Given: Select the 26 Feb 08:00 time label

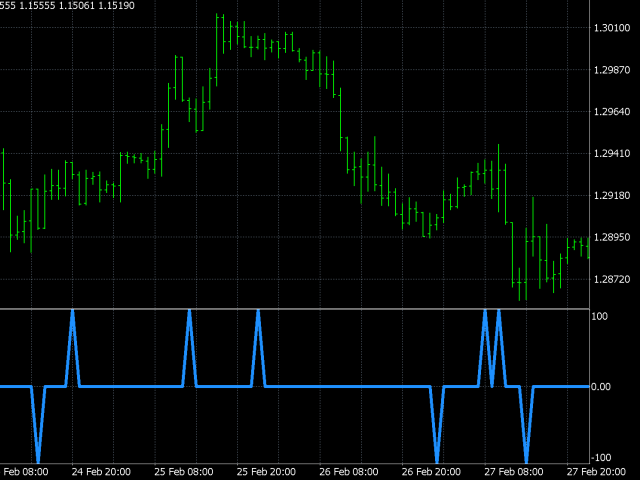Looking at the screenshot, I should tap(349, 472).
